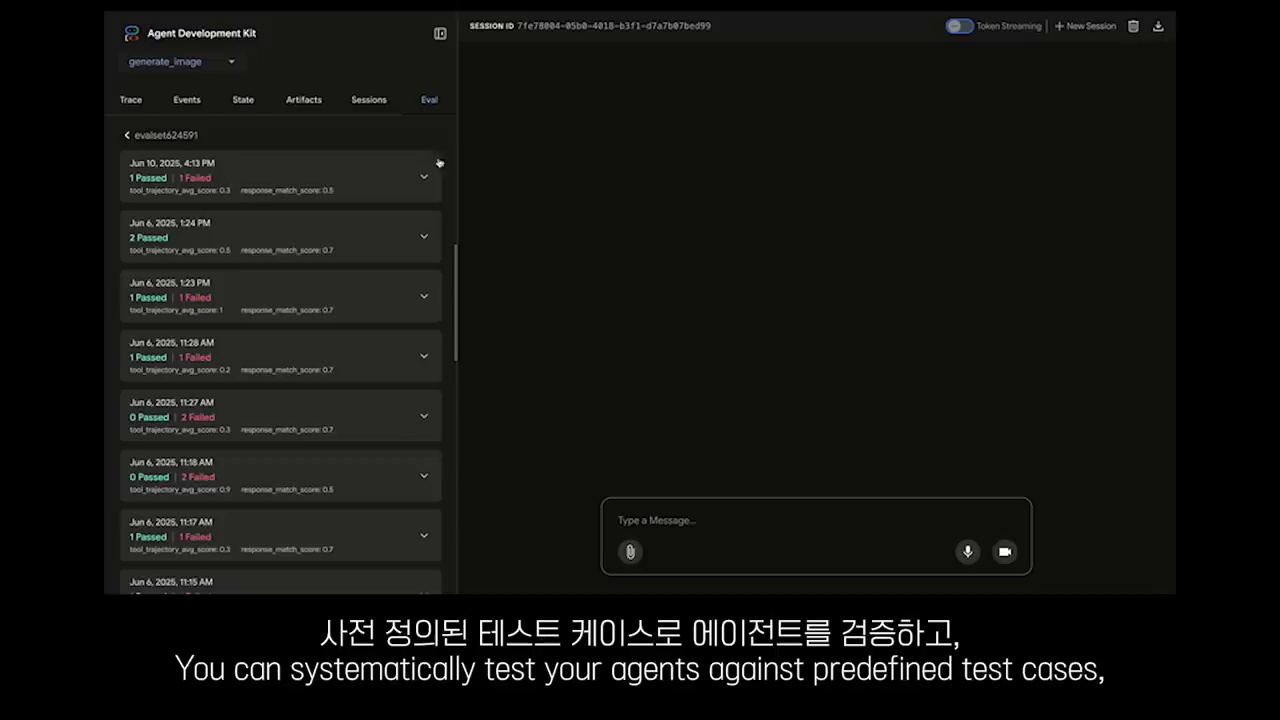The height and width of the screenshot is (720, 1280).
Task: Select the State tab
Action: 243,100
